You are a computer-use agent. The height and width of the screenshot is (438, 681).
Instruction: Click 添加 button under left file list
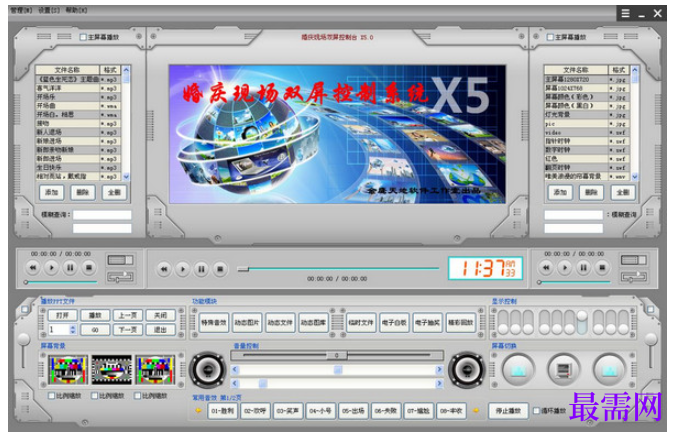pyautogui.click(x=52, y=192)
